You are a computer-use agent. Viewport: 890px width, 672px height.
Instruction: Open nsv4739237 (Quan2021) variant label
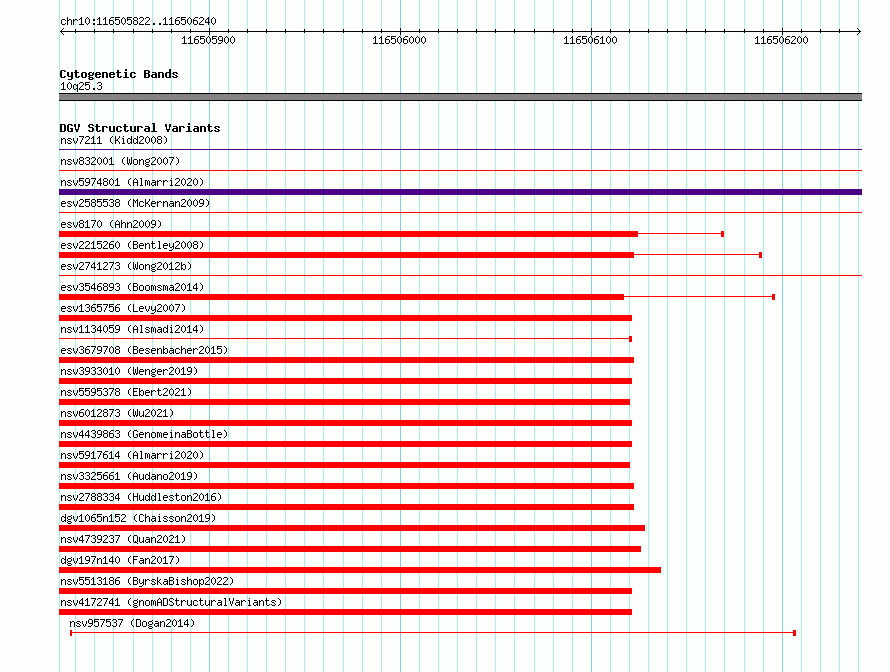123,539
